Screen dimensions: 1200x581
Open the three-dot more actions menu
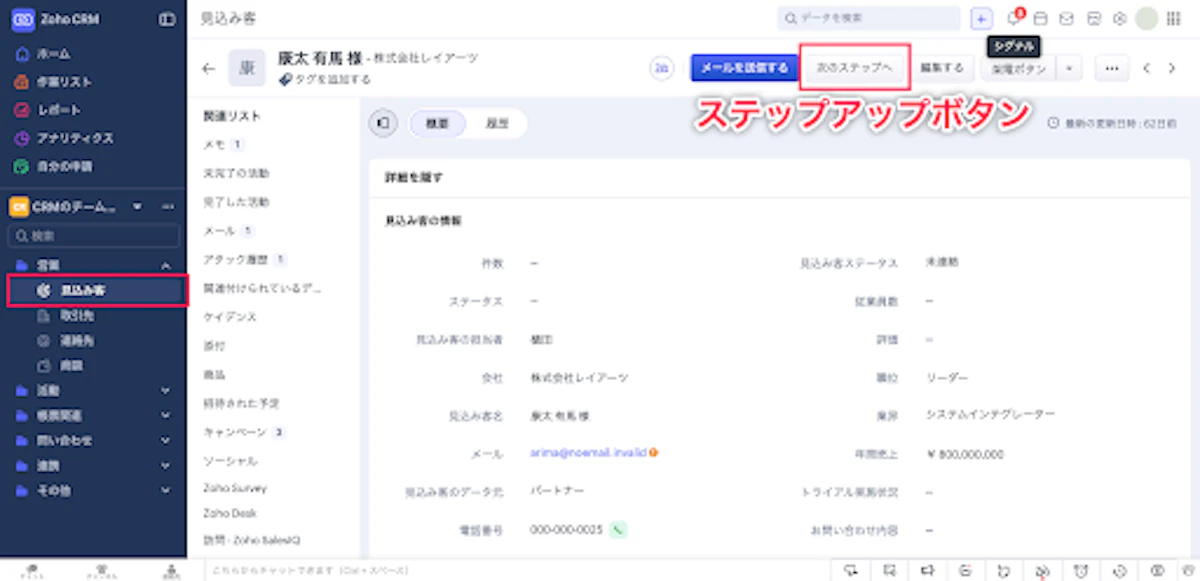tap(1112, 68)
